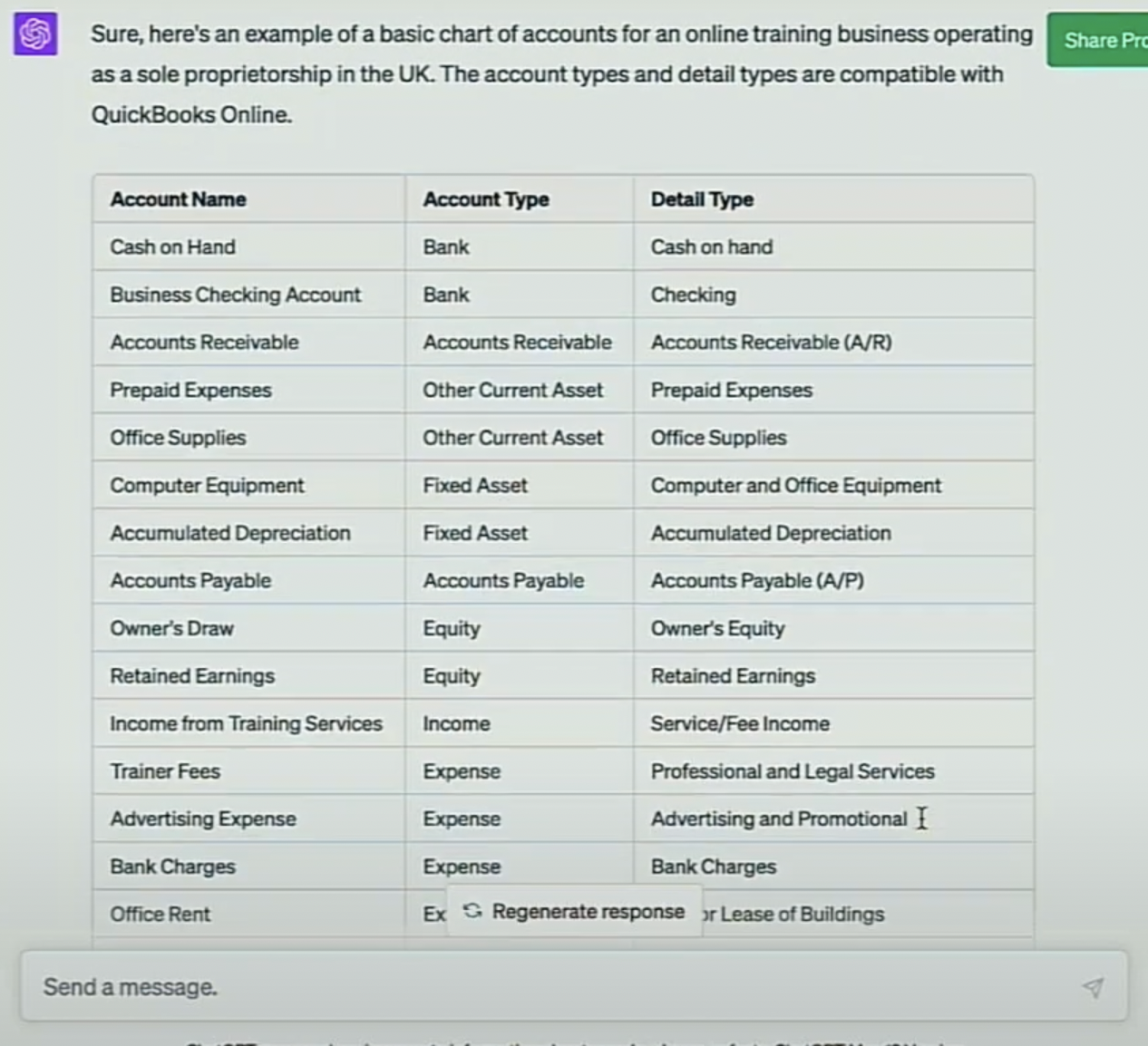
Task: Click the Advertising and Promotional detail cell
Action: [778, 819]
